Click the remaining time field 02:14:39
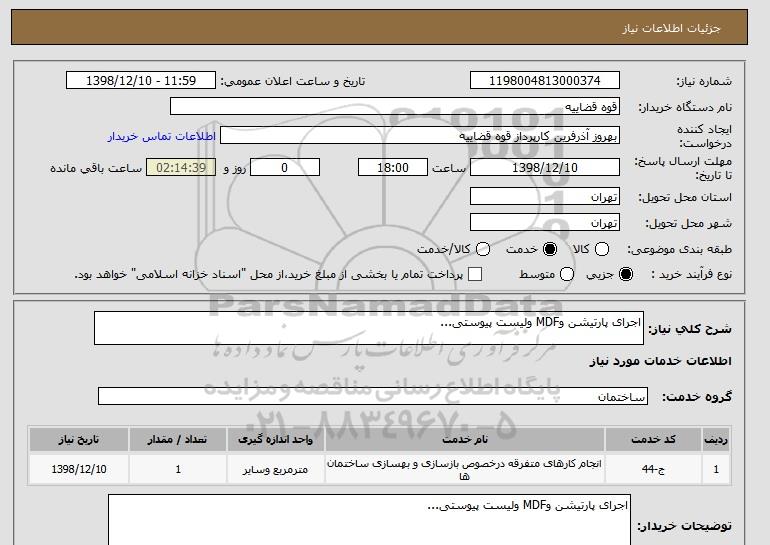This screenshot has width=770, height=545. [x=181, y=167]
